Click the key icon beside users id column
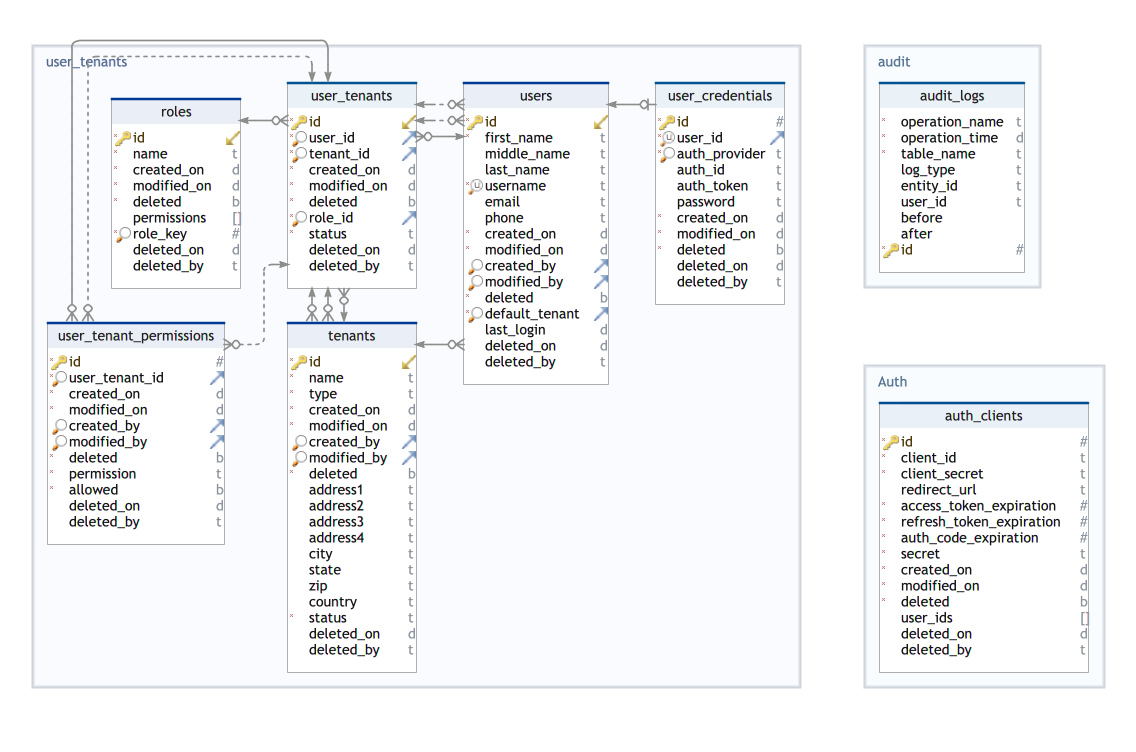 (x=476, y=122)
